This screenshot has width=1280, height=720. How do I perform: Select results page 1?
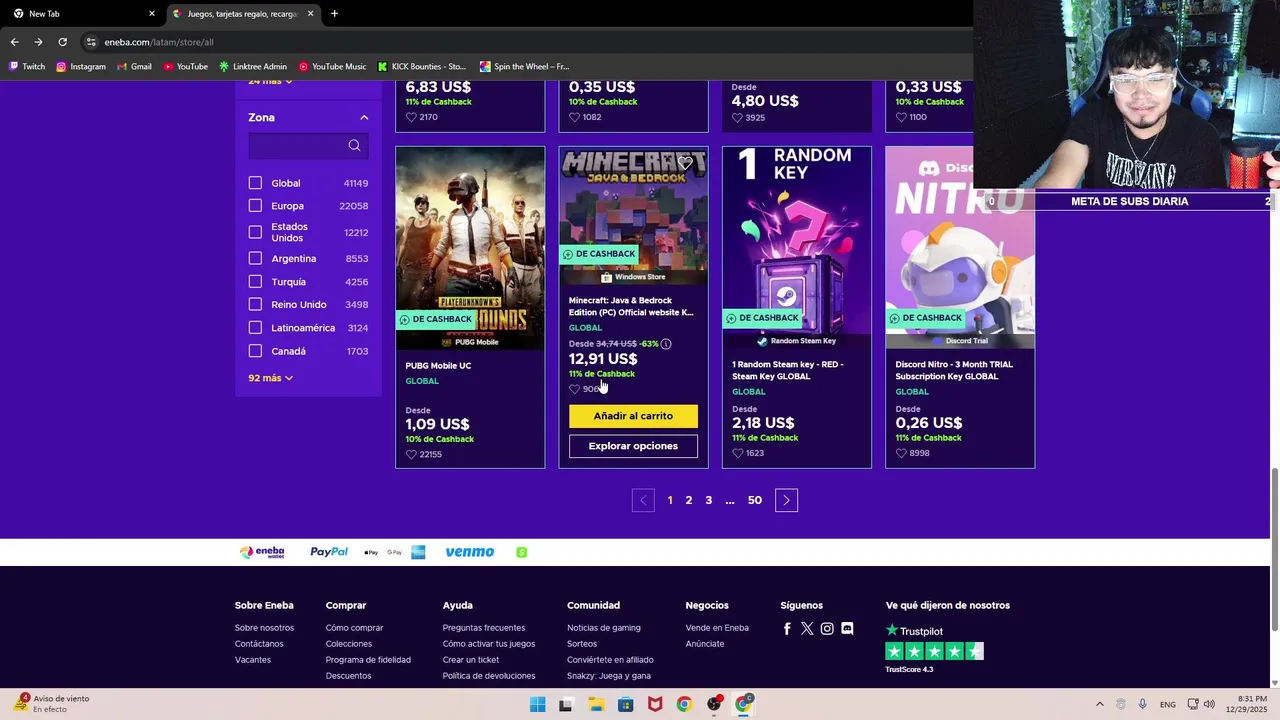670,500
